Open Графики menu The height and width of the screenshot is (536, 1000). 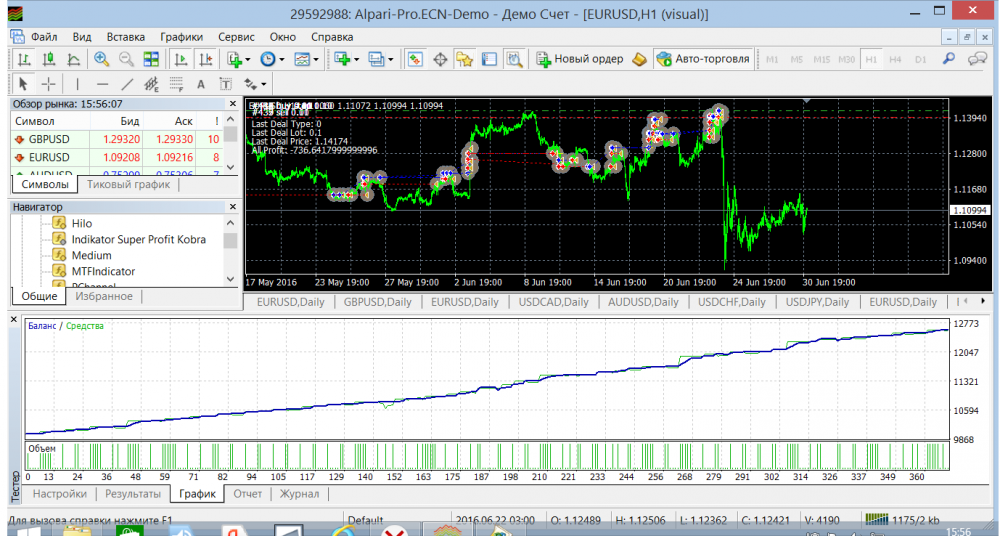point(182,37)
